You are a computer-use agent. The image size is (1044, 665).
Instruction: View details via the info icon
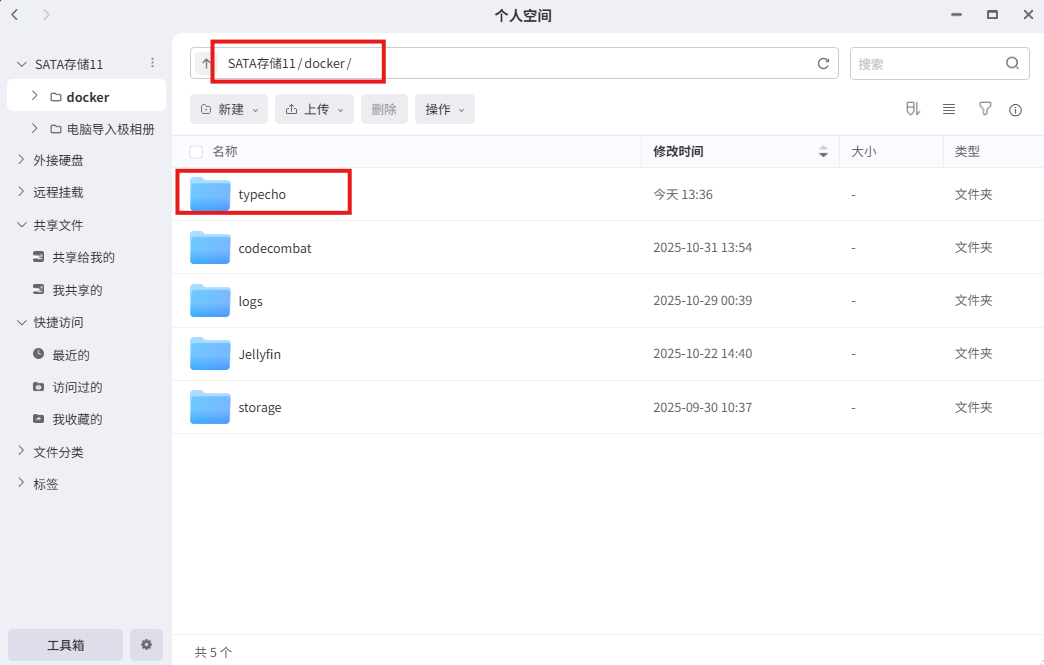pyautogui.click(x=1017, y=109)
